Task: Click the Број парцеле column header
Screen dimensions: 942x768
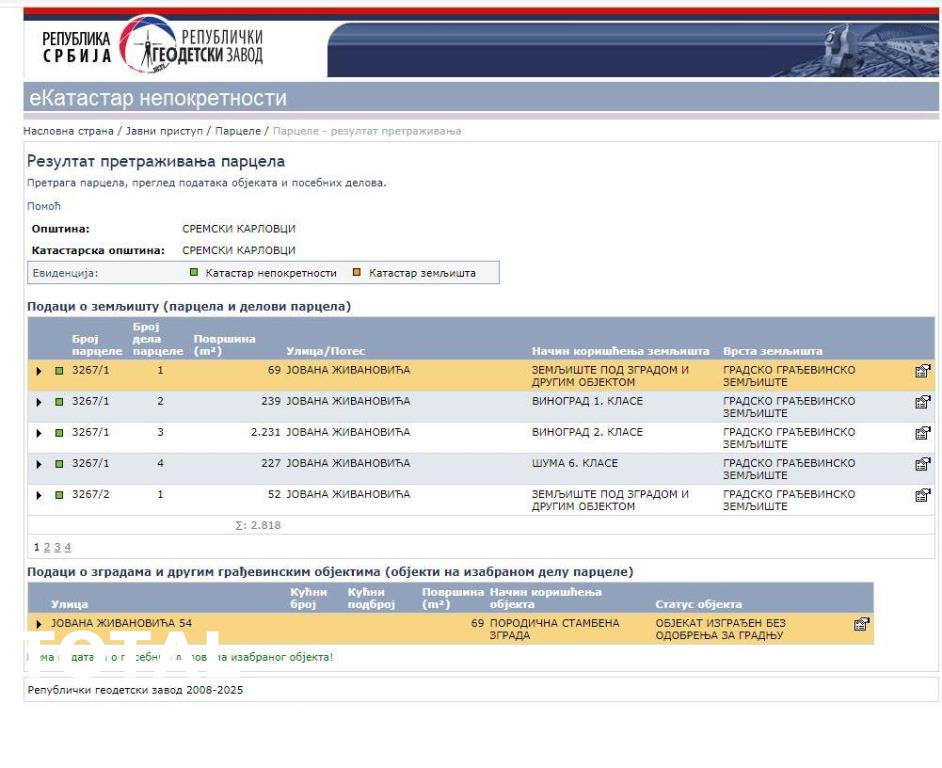Action: click(x=97, y=345)
